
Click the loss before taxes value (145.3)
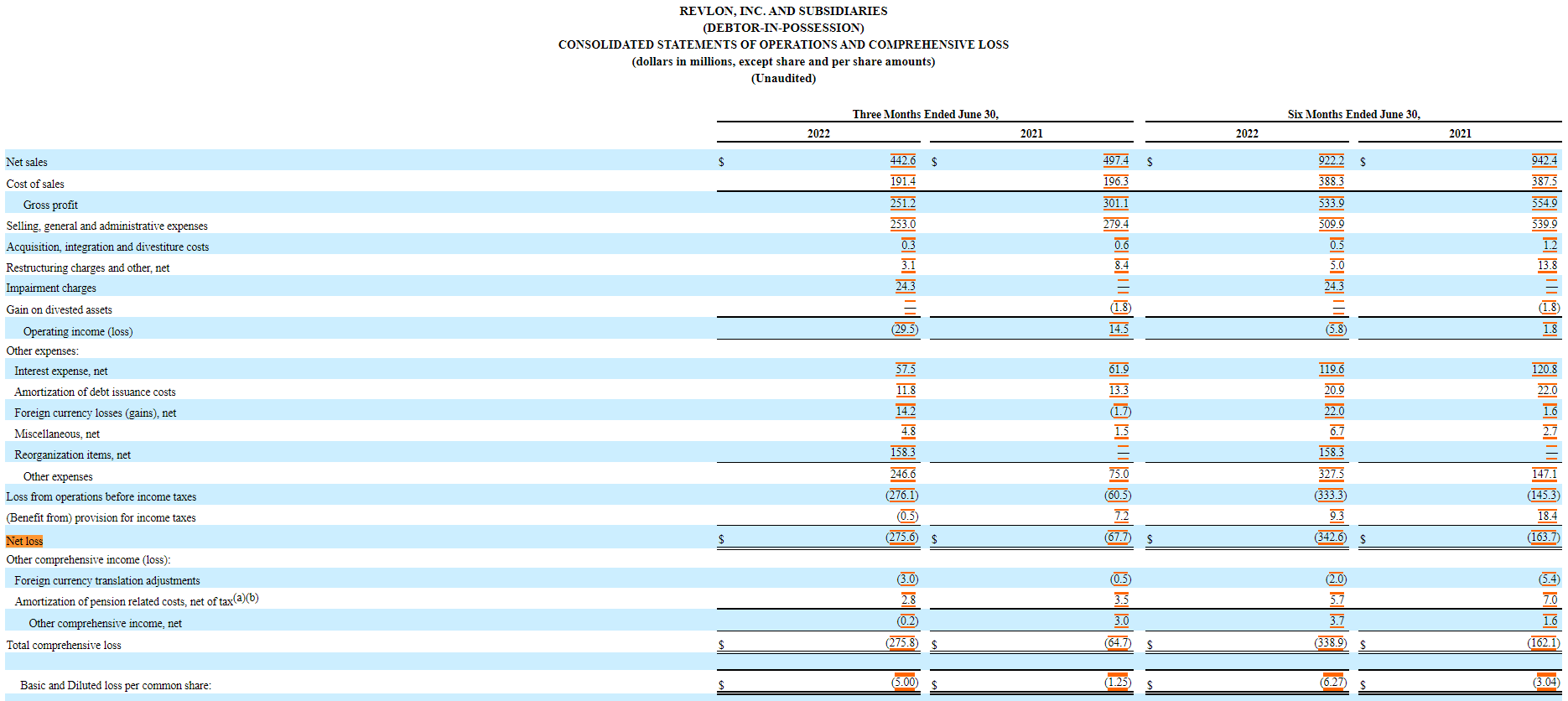[x=1544, y=495]
